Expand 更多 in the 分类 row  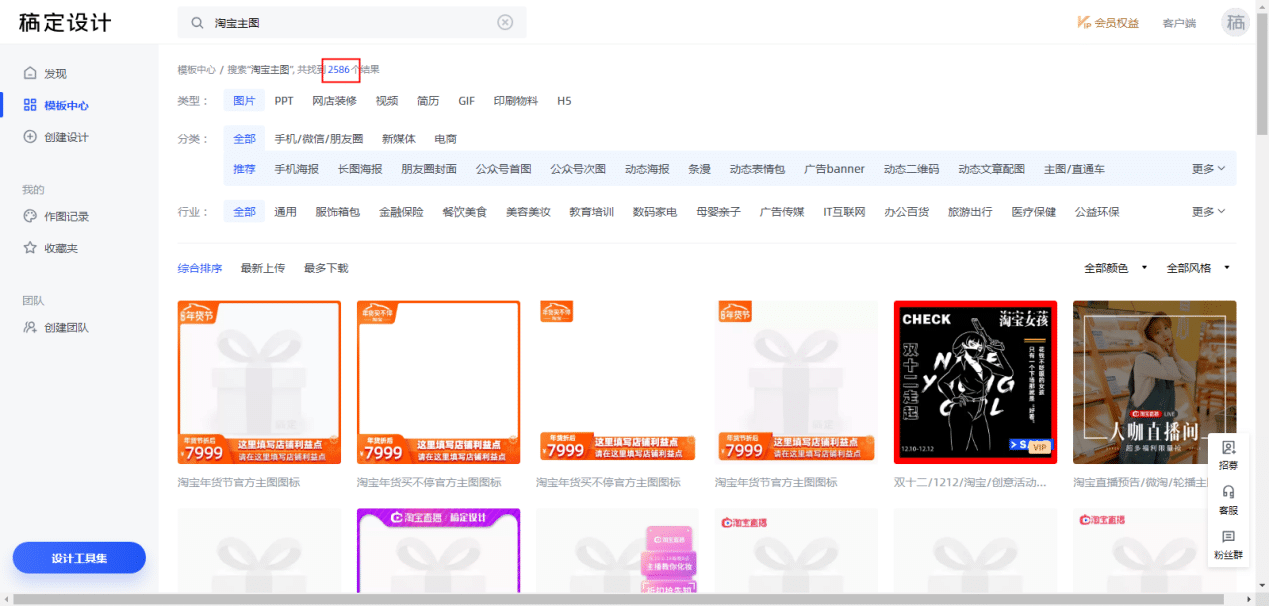(1208, 169)
